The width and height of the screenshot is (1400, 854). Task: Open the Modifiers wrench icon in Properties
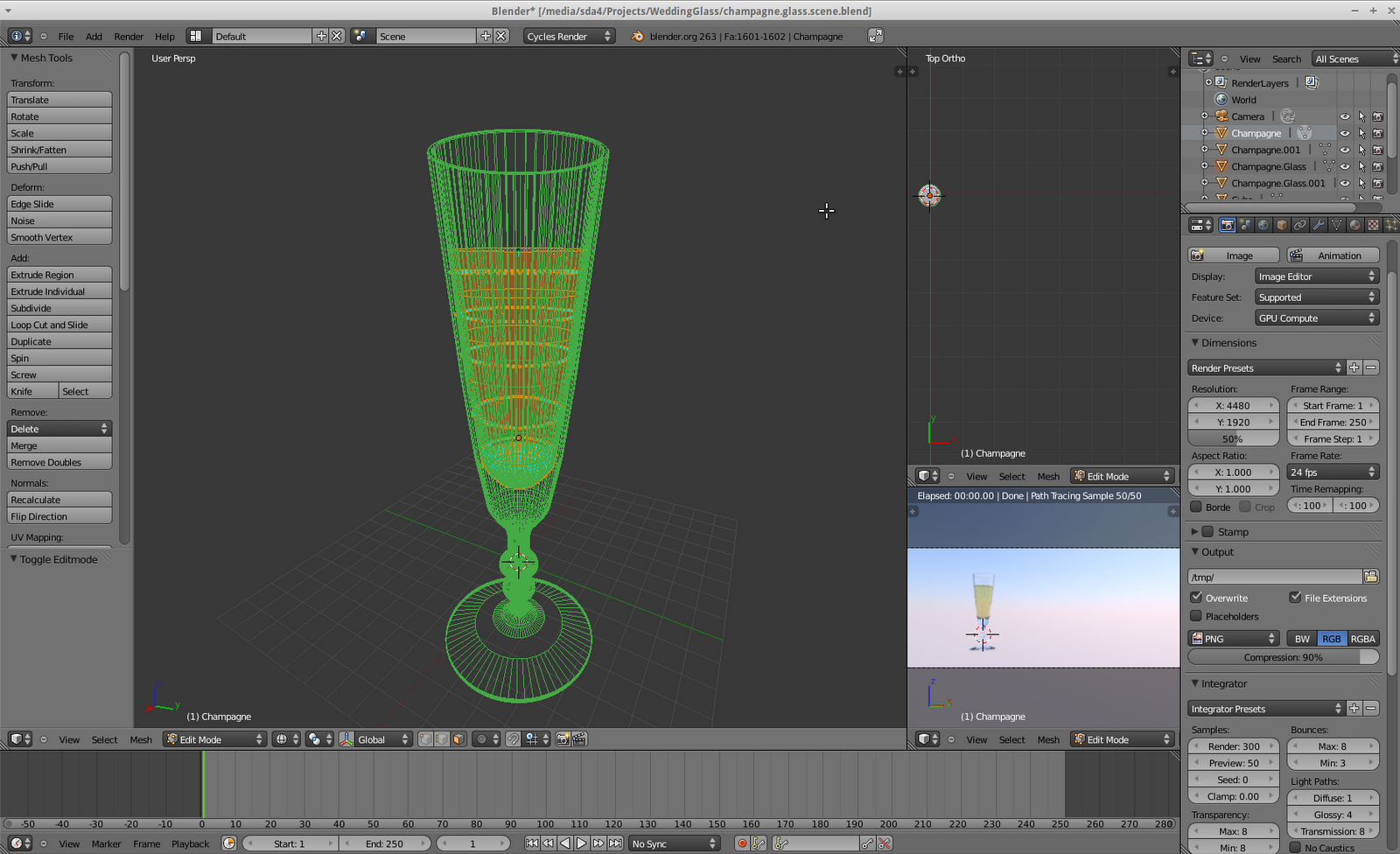(x=1319, y=225)
